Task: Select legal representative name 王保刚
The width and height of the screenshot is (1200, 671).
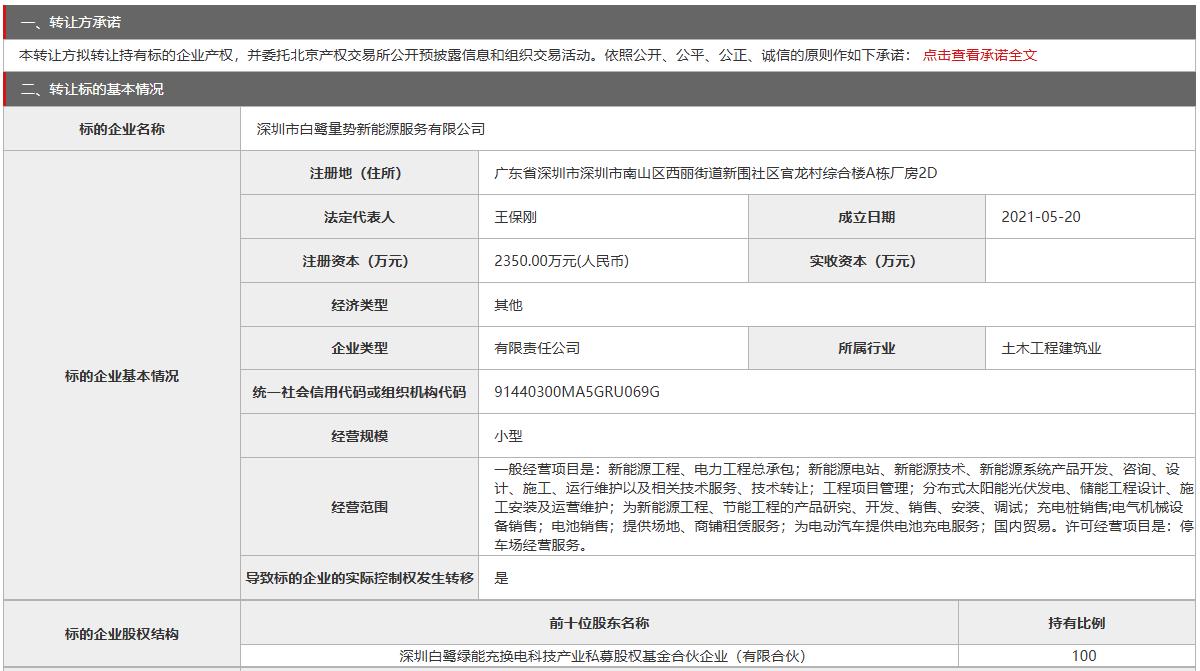Action: point(516,217)
